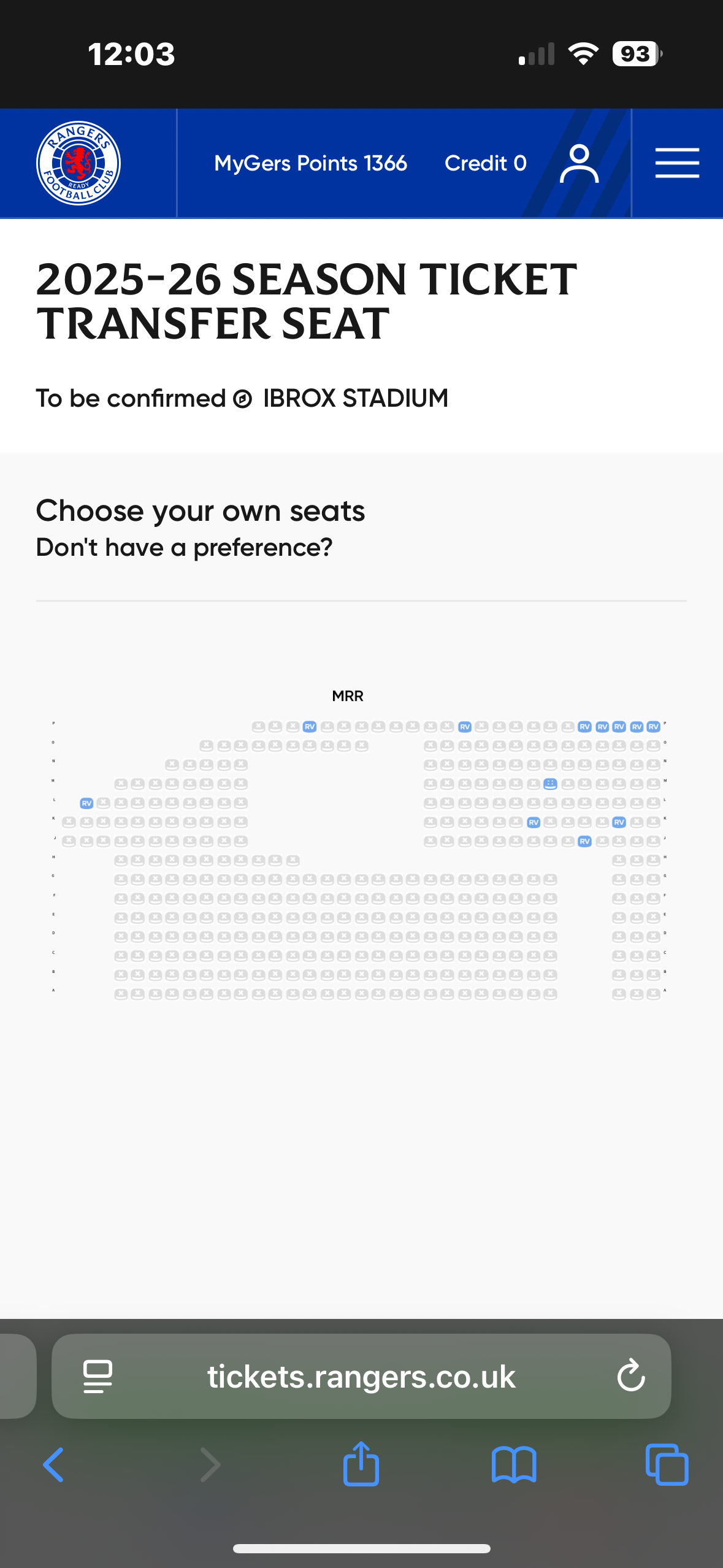The image size is (723, 1568).
Task: Tap the MyGers Points 1366 label
Action: 310,163
